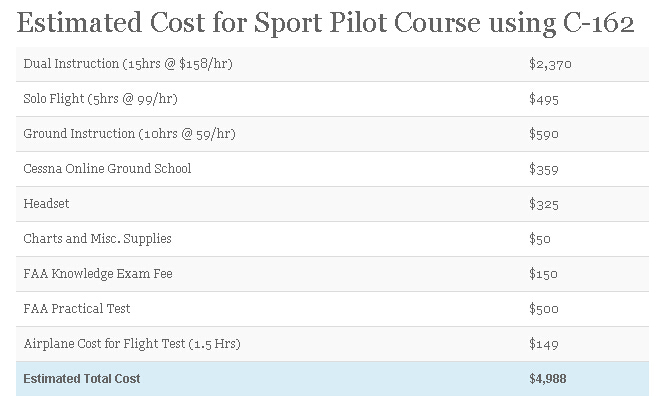Screen dimensions: 666x411
Task: Click the $2,370 dual instruction cost
Action: pos(550,64)
